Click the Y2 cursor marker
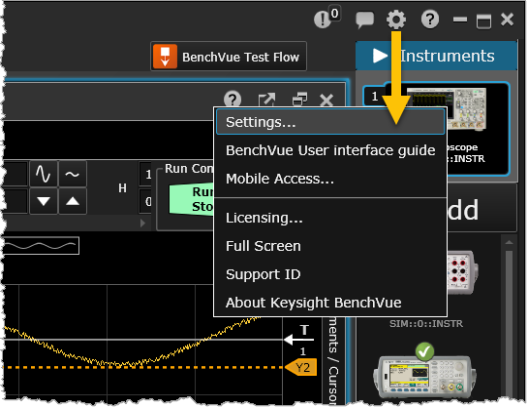Image resolution: width=528 pixels, height=408 pixels. (x=301, y=367)
